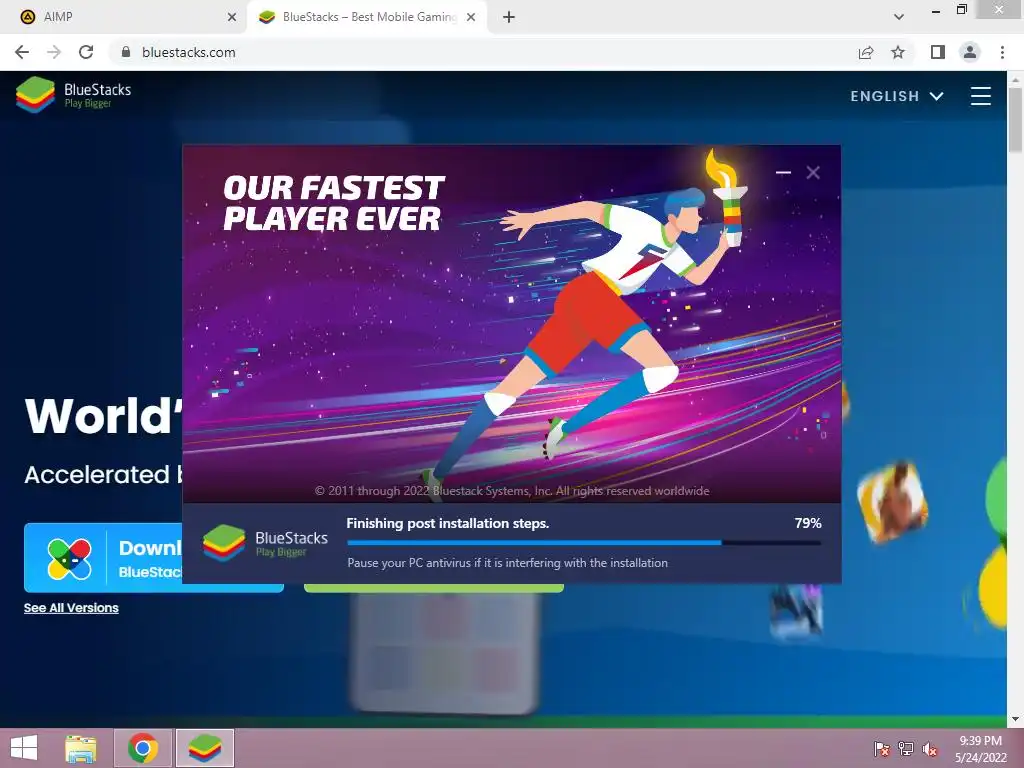The image size is (1024, 768).
Task: Click BlueStacks logo in installer footer
Action: 265,543
